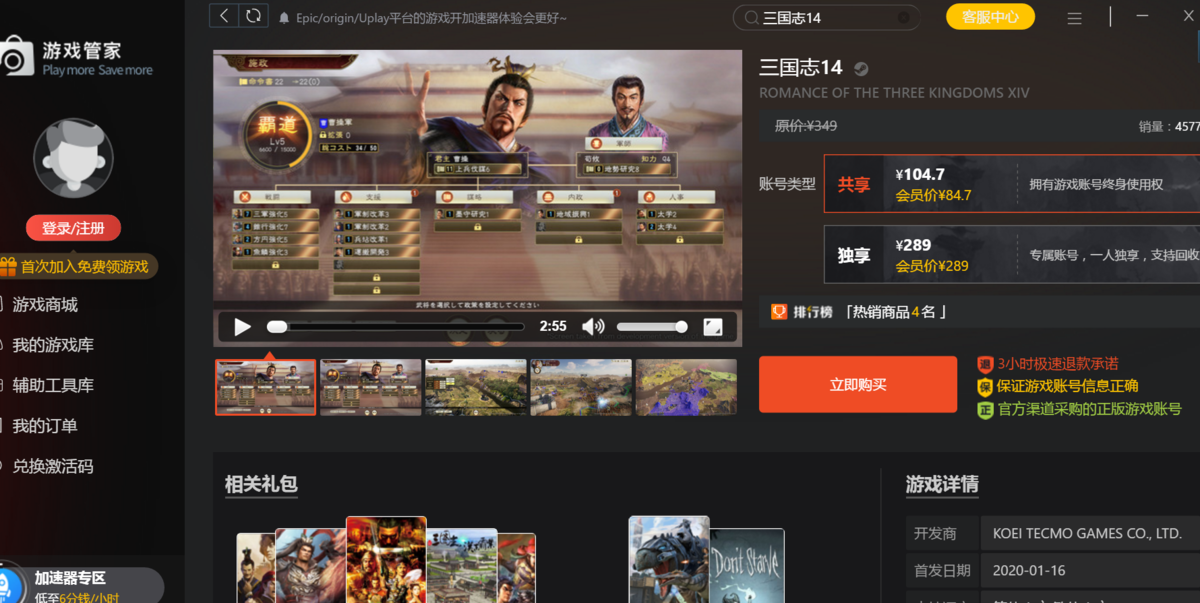Enter fullscreen mode for the video

coord(712,326)
